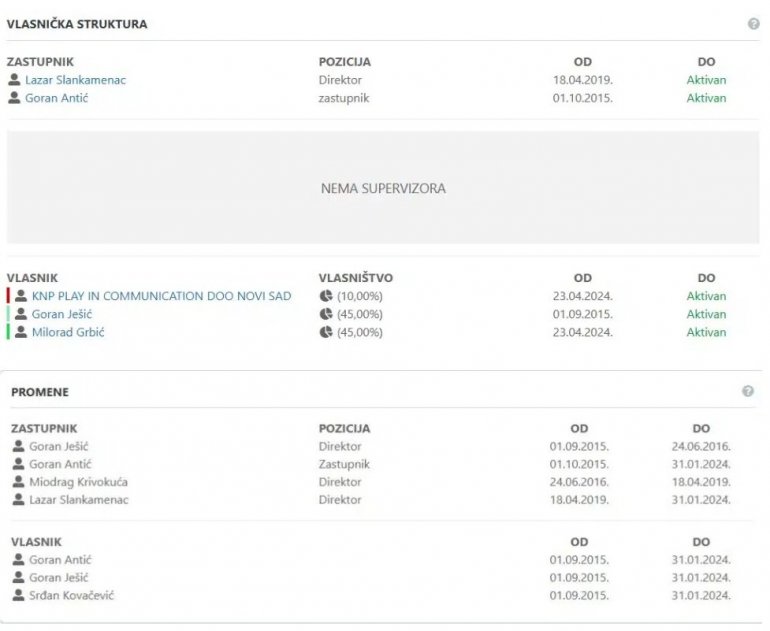
Task: Click person icon next to Milorad Grbić
Action: point(21,332)
